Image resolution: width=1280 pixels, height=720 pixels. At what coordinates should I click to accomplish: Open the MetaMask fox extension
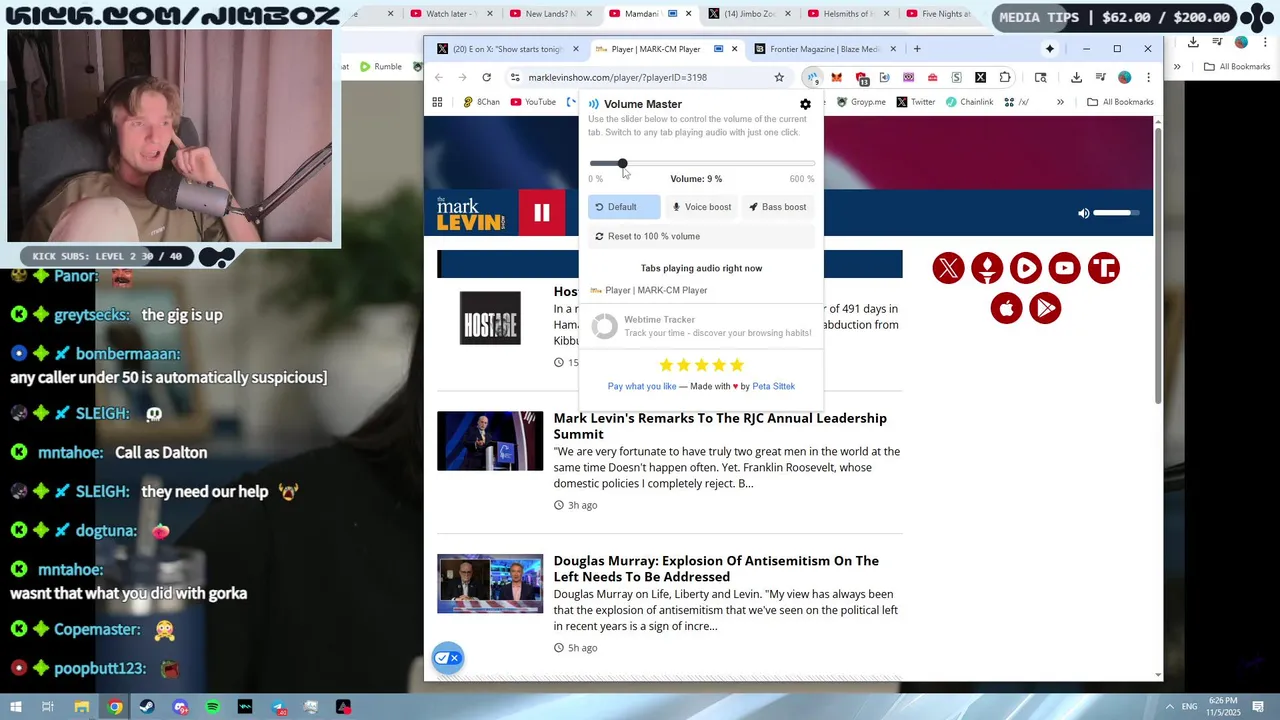(x=836, y=77)
